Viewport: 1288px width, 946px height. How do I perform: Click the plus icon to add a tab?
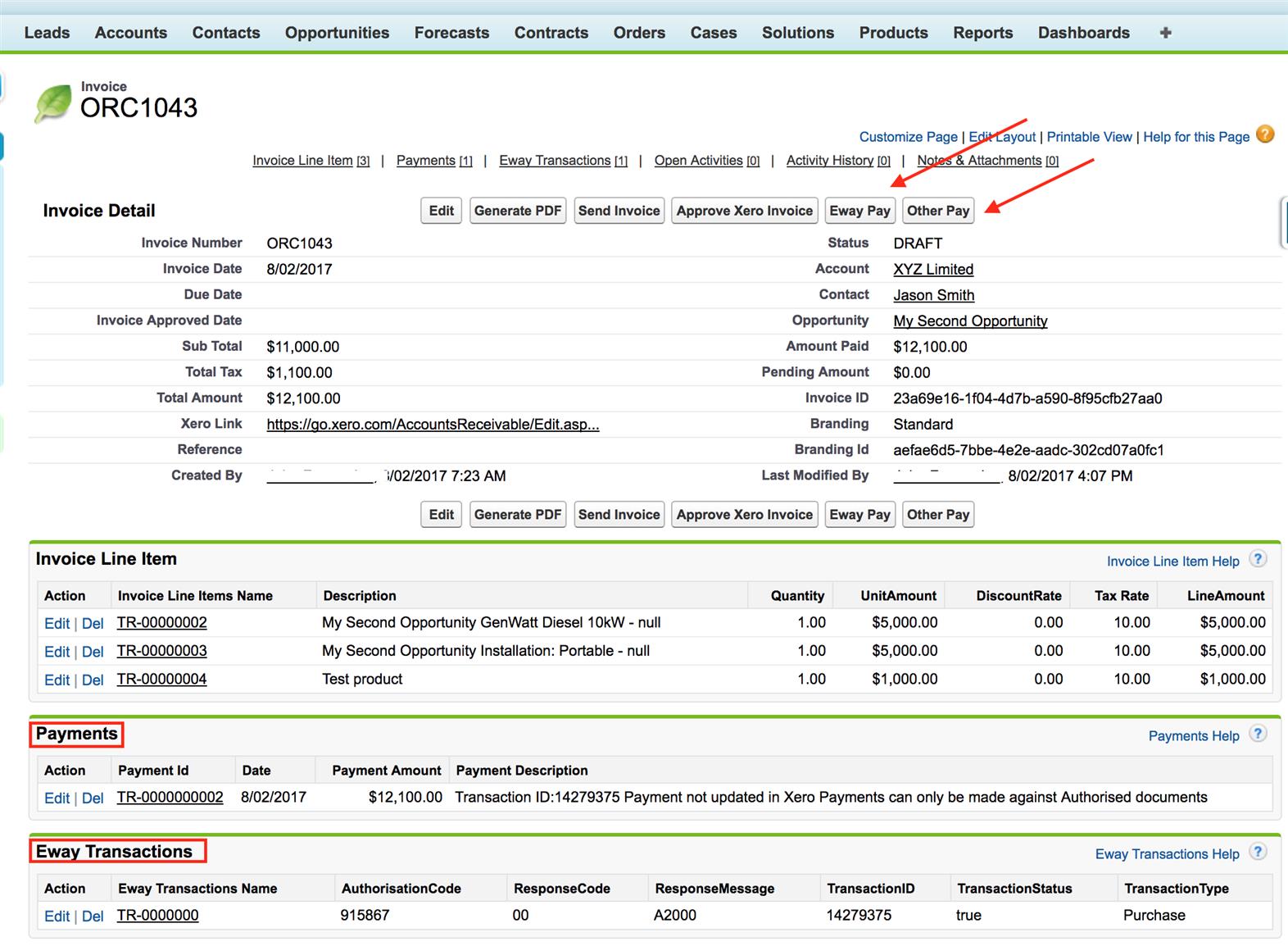pos(1165,33)
